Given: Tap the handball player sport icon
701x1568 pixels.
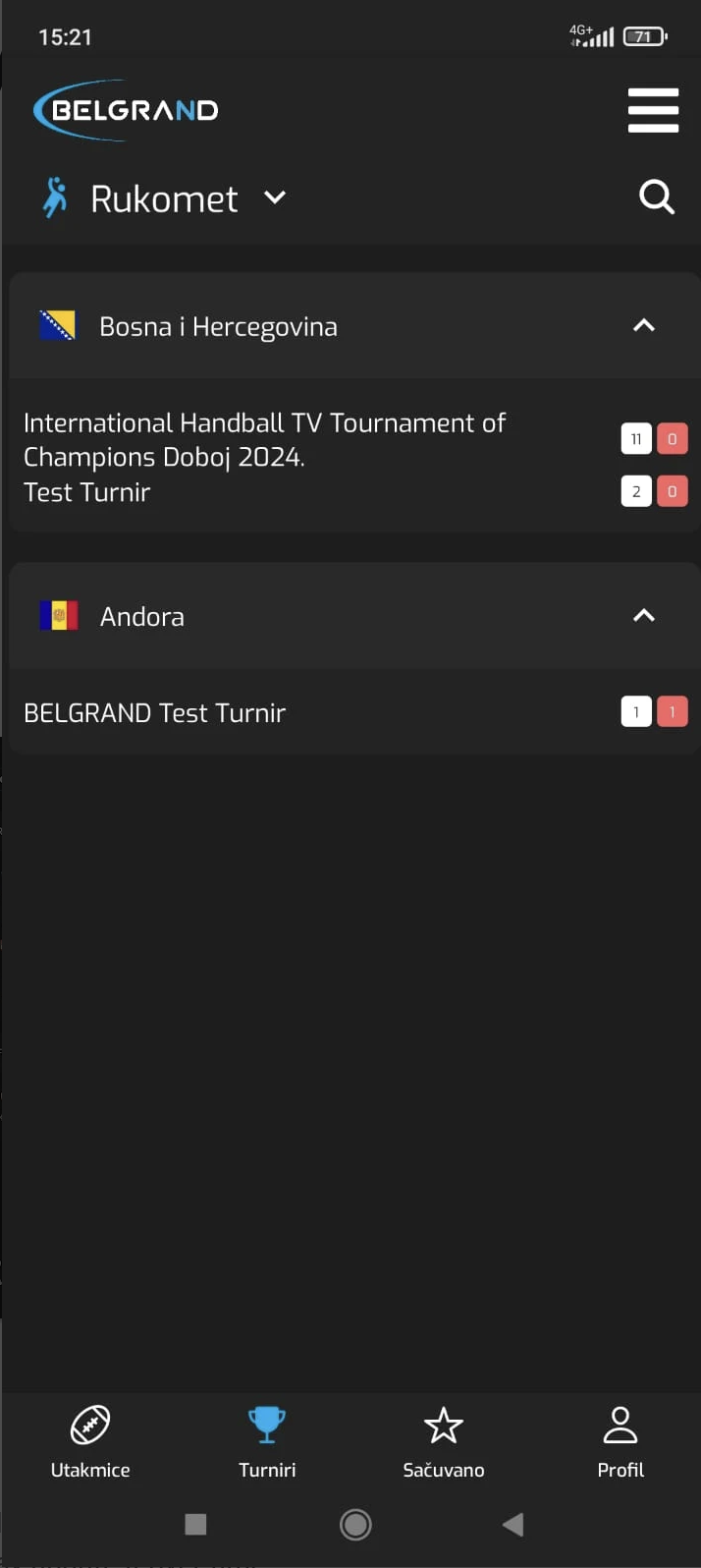Looking at the screenshot, I should pyautogui.click(x=56, y=197).
